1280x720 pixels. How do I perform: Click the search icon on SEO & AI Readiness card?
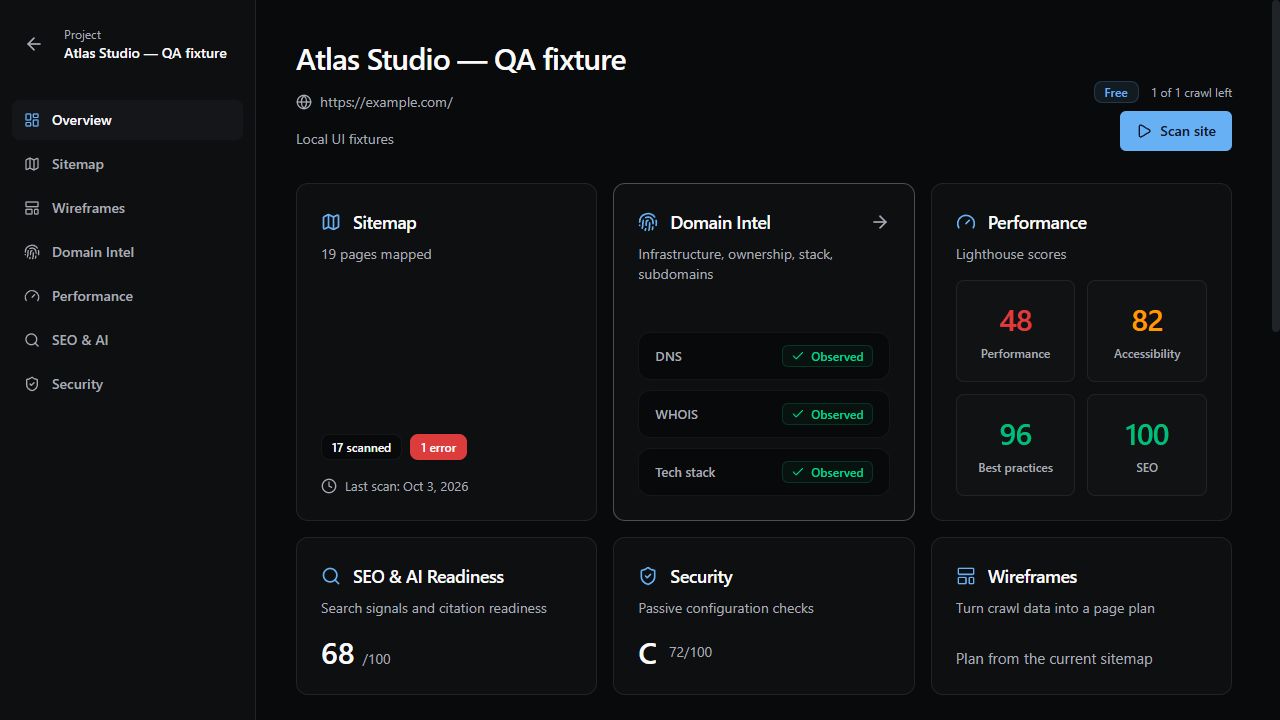[x=331, y=576]
